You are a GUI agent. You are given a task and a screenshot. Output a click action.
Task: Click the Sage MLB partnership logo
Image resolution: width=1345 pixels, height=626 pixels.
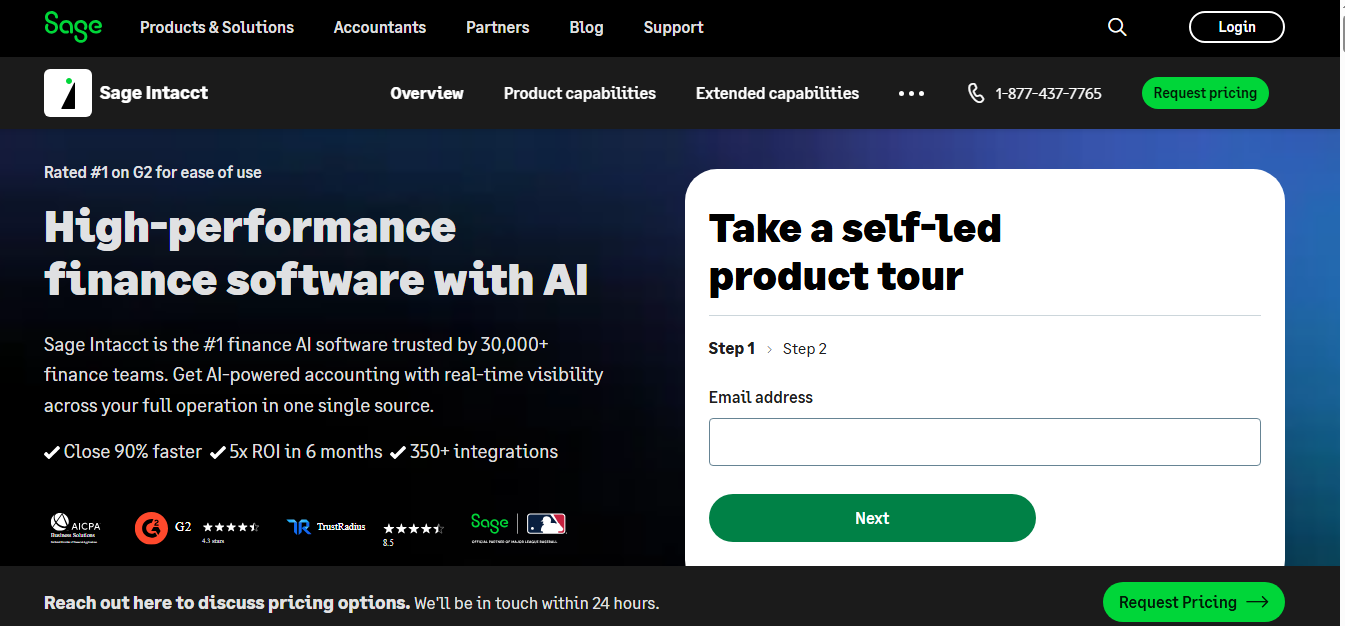(x=518, y=525)
